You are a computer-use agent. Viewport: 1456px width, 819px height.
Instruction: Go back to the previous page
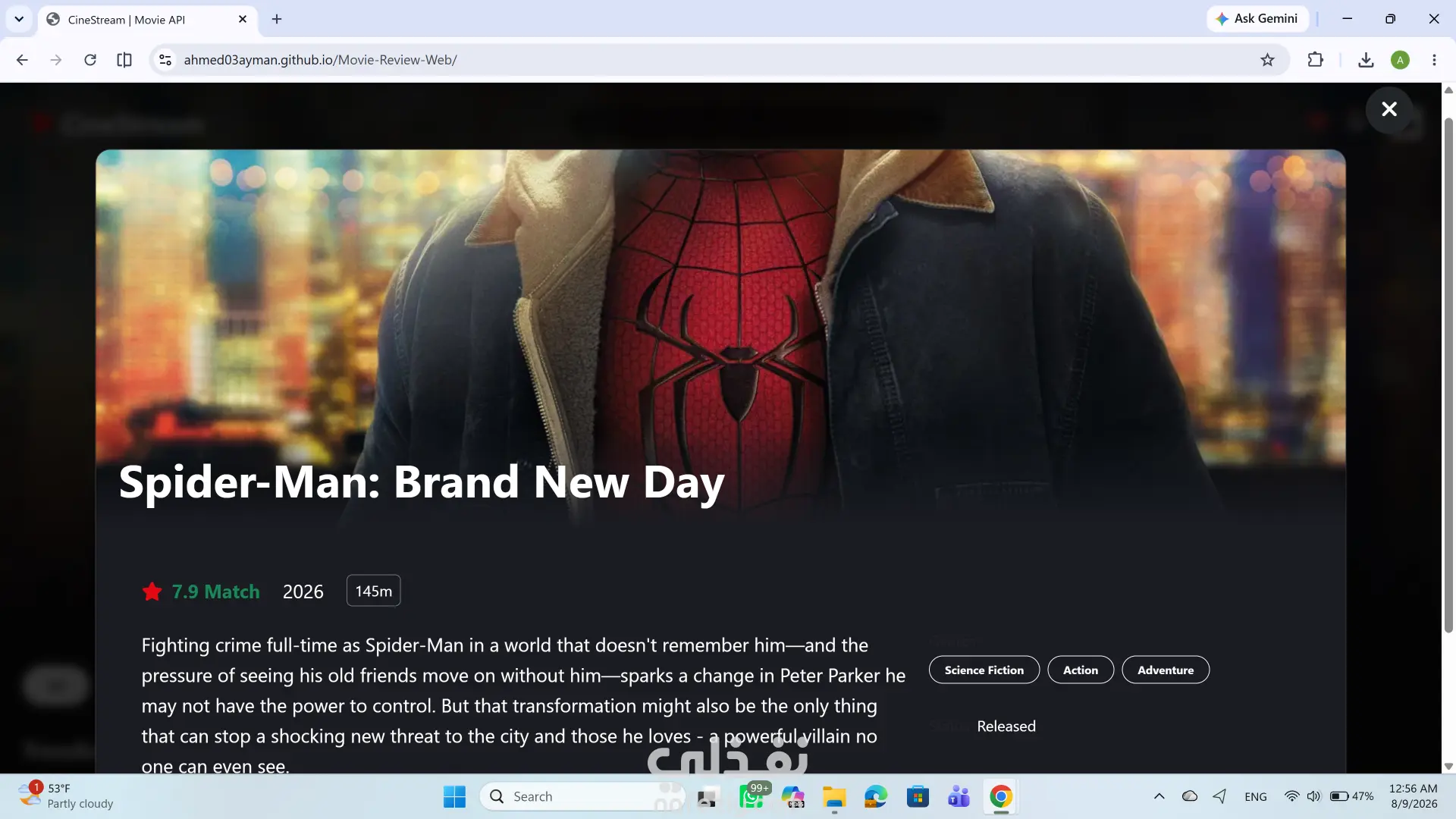point(22,60)
